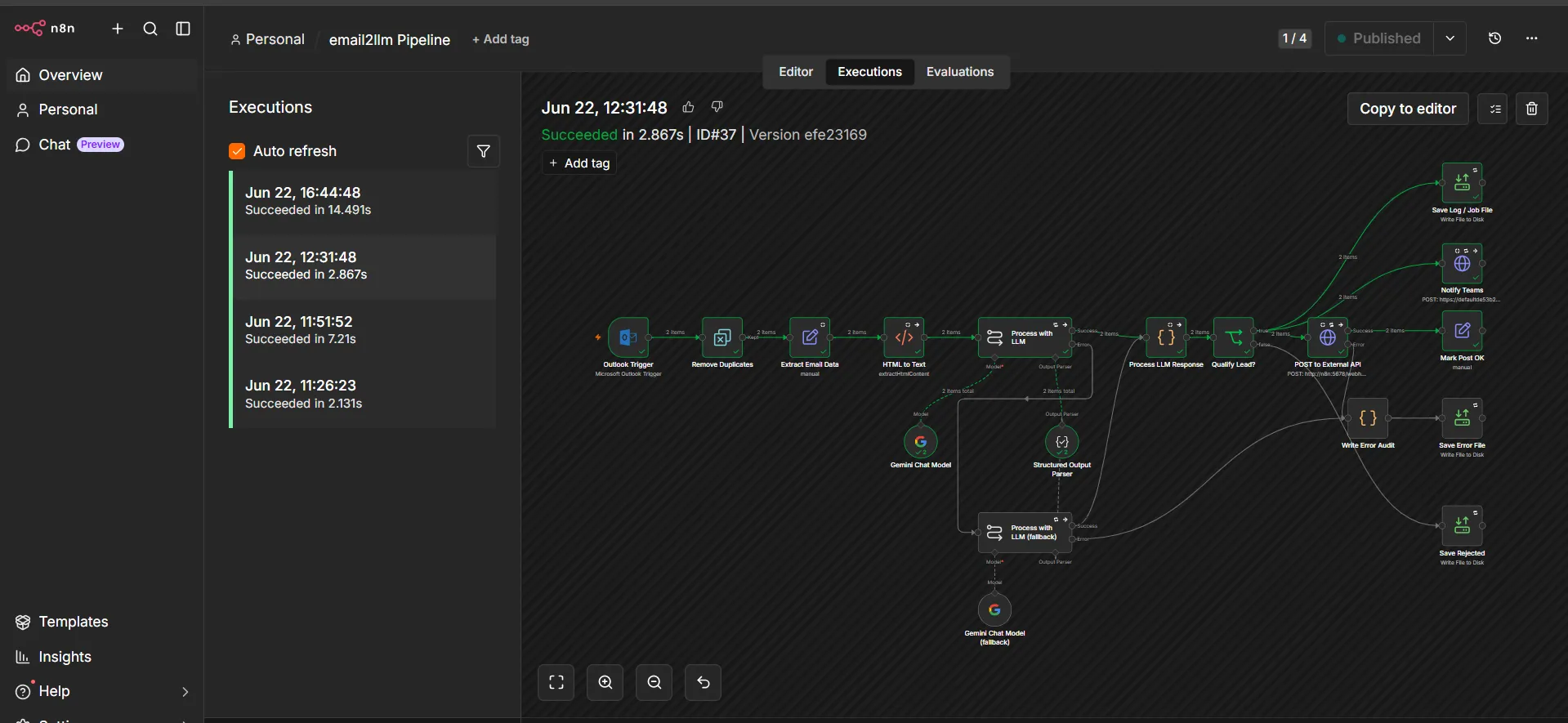This screenshot has width=1568, height=723.
Task: Select execution Jun 22, 12:31:48 in list
Action: 364,266
